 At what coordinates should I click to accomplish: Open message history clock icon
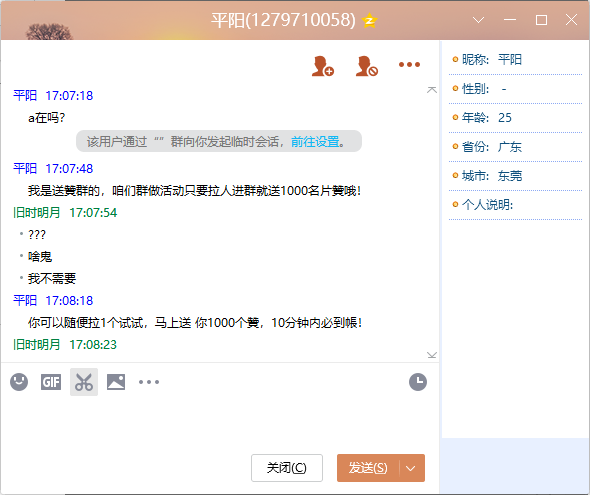pyautogui.click(x=418, y=382)
